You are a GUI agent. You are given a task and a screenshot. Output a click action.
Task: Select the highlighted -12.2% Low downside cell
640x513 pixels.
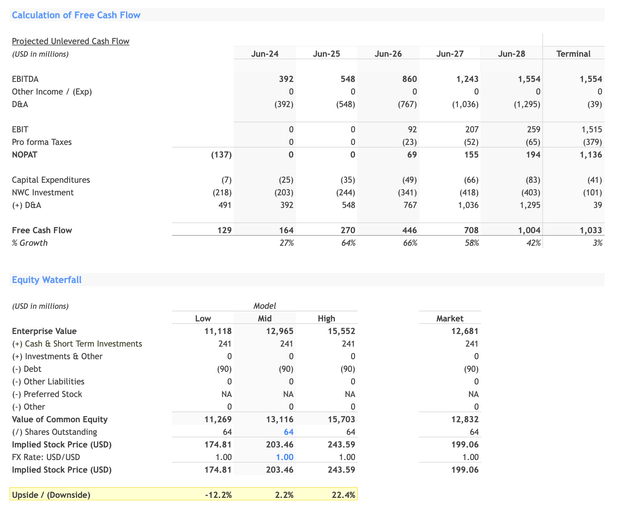tap(217, 495)
